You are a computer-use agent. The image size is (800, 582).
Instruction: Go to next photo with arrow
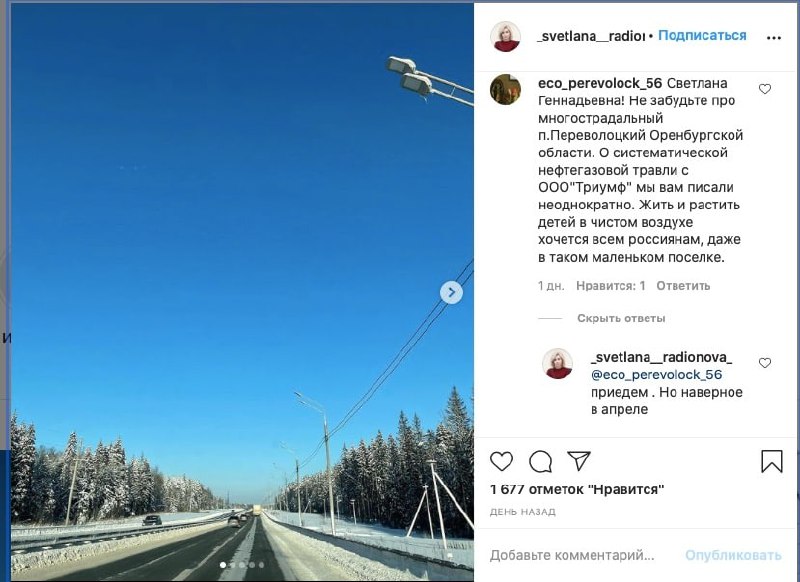click(x=451, y=292)
